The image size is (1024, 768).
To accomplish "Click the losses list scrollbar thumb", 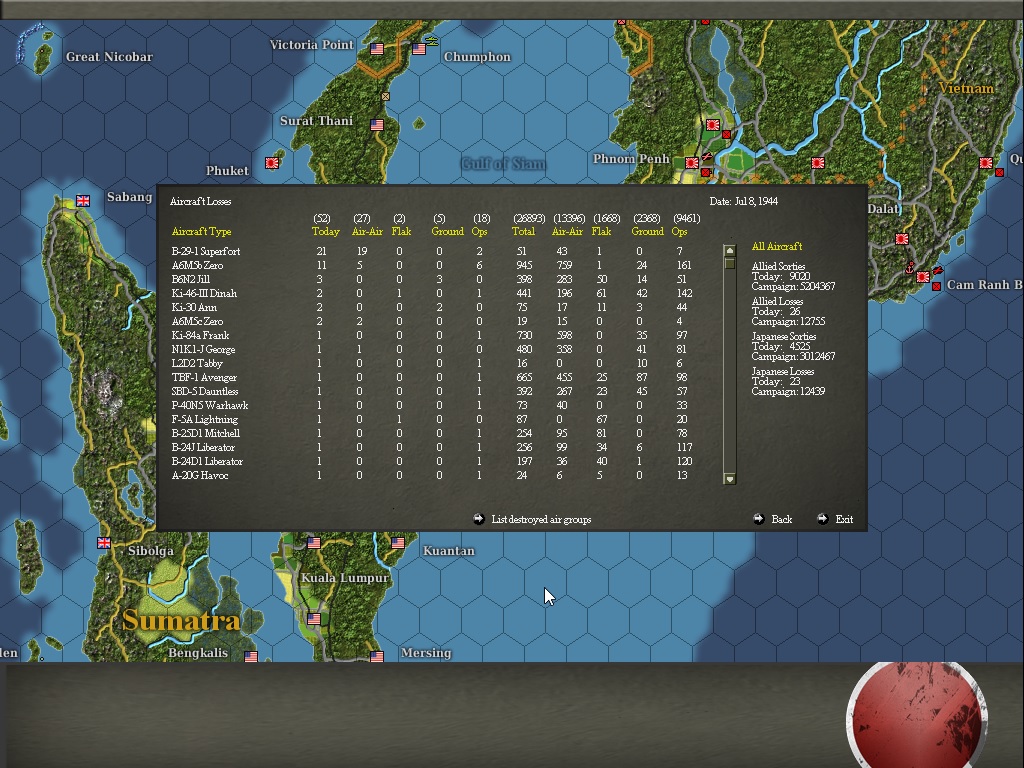I will pyautogui.click(x=729, y=263).
